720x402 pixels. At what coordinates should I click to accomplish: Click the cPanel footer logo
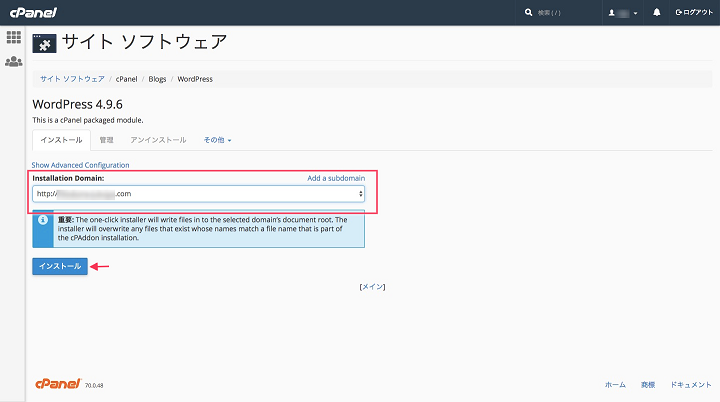58,384
